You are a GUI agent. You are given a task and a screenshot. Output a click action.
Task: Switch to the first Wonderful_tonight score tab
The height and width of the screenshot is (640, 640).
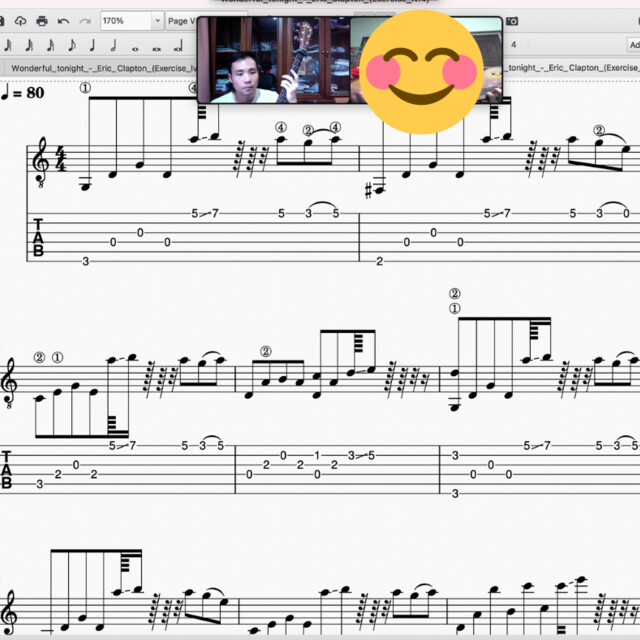click(104, 68)
